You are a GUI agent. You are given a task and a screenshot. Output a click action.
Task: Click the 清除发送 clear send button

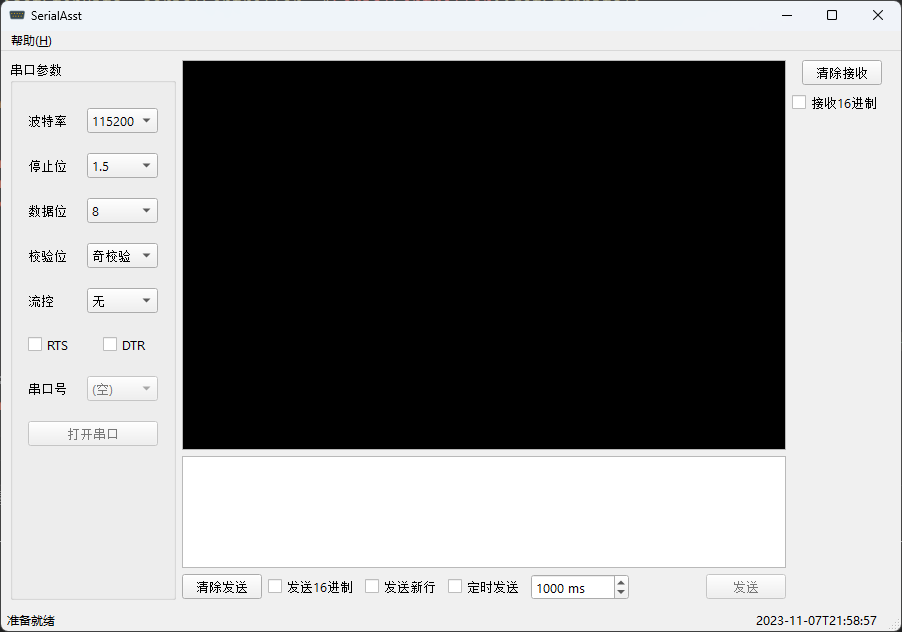222,587
